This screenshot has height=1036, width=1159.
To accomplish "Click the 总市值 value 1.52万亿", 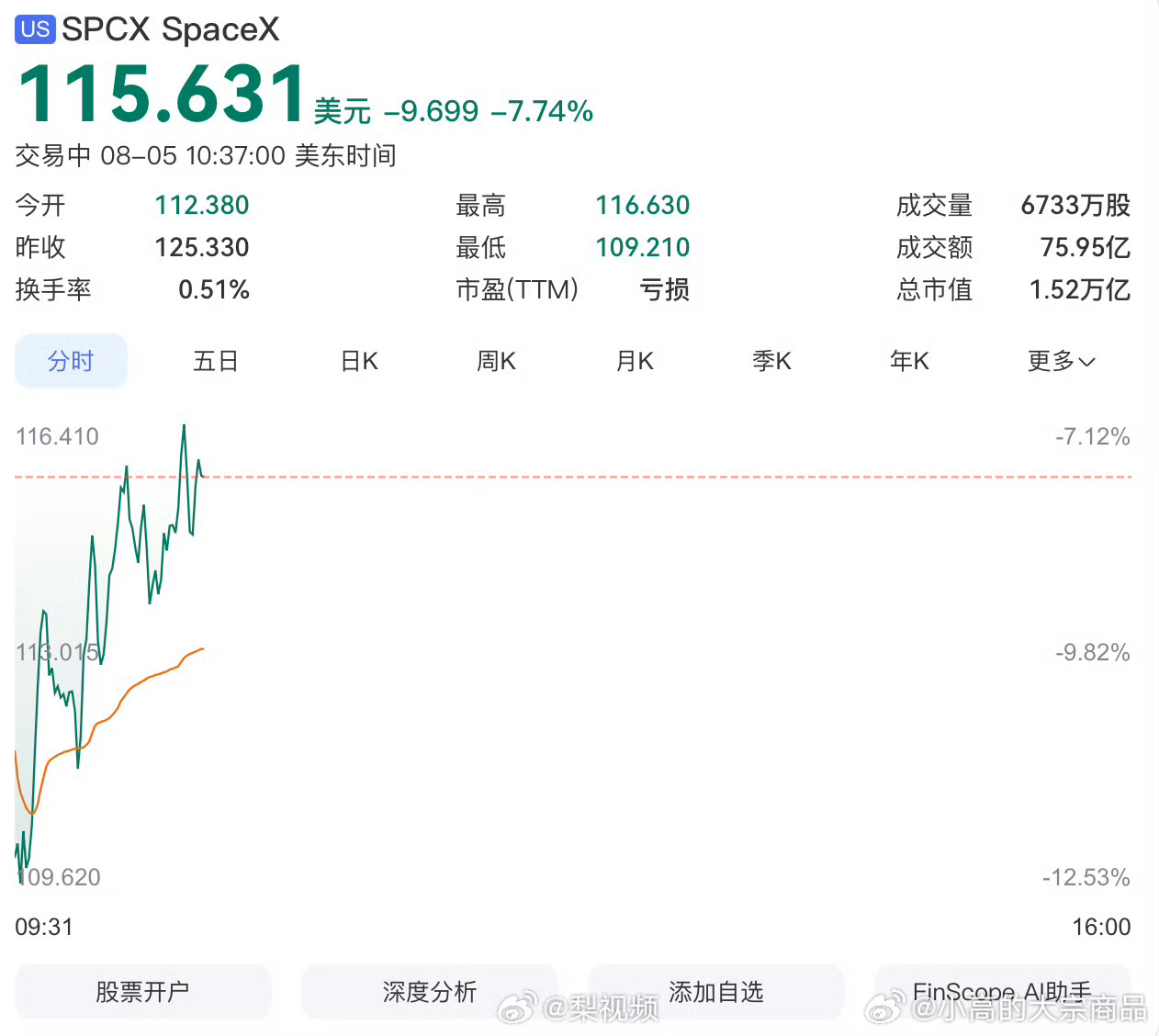I will click(x=1080, y=289).
